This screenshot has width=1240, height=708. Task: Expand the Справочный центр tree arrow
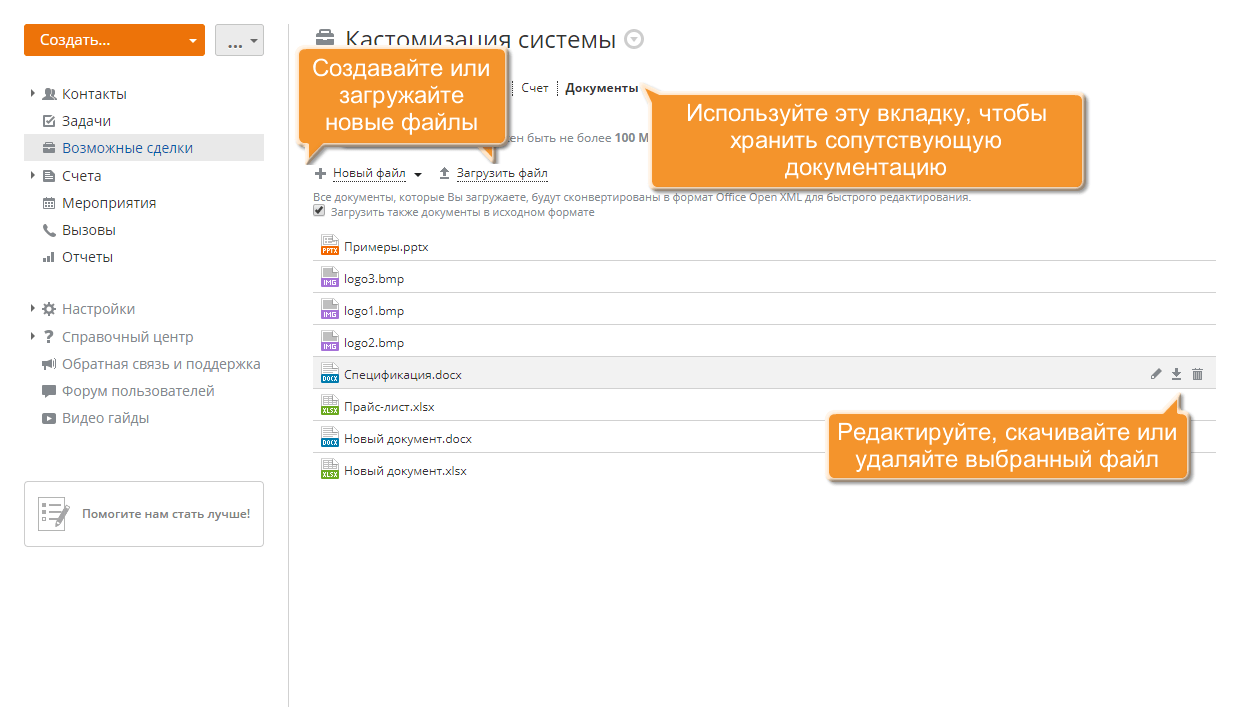(33, 337)
